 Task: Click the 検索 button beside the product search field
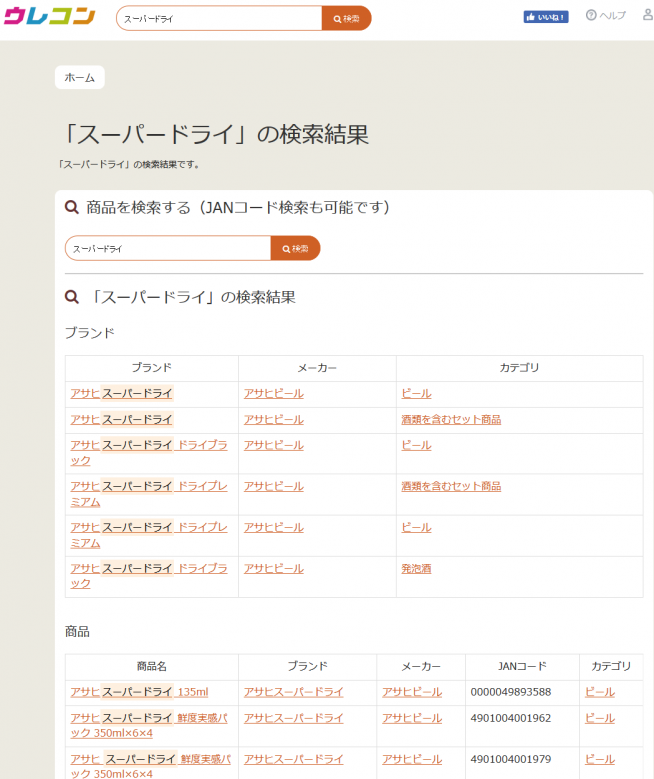click(x=295, y=248)
